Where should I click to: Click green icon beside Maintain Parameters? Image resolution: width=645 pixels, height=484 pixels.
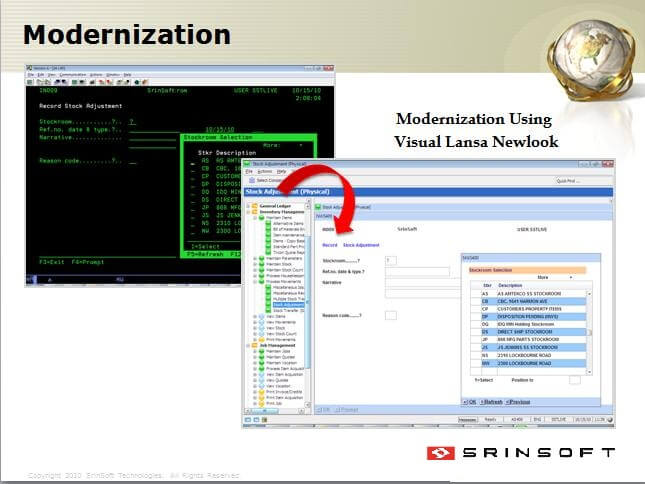click(x=262, y=258)
